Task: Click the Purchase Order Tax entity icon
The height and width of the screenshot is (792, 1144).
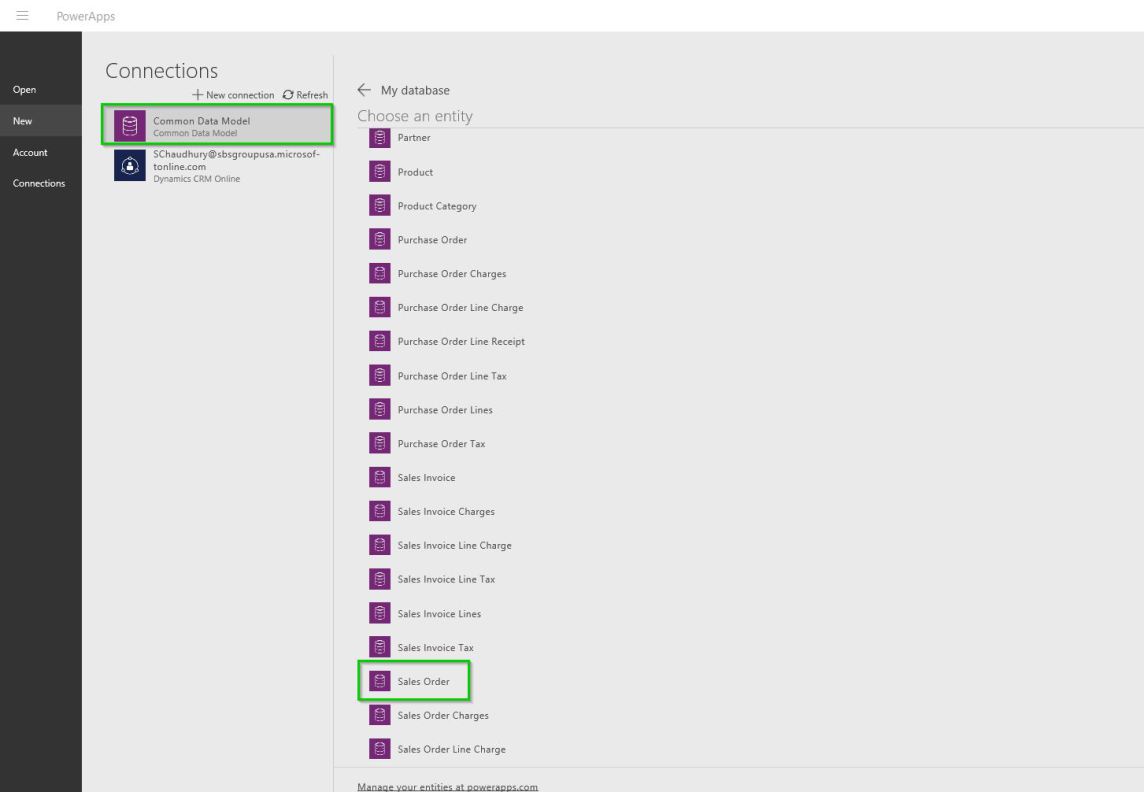Action: pos(379,443)
